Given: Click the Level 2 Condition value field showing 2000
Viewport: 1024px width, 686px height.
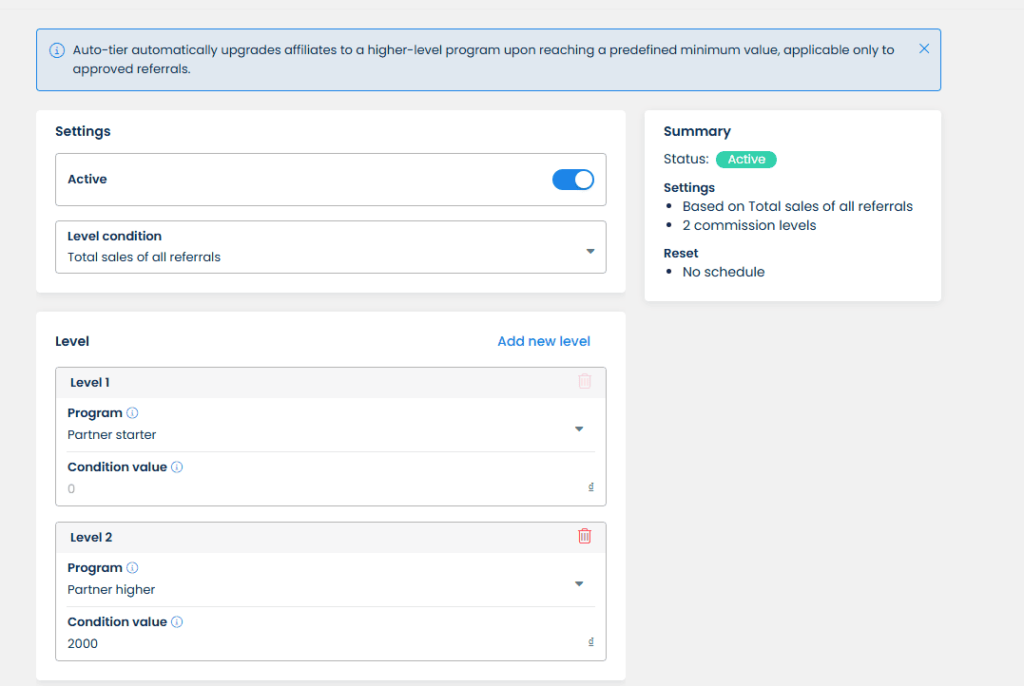Looking at the screenshot, I should pyautogui.click(x=320, y=644).
